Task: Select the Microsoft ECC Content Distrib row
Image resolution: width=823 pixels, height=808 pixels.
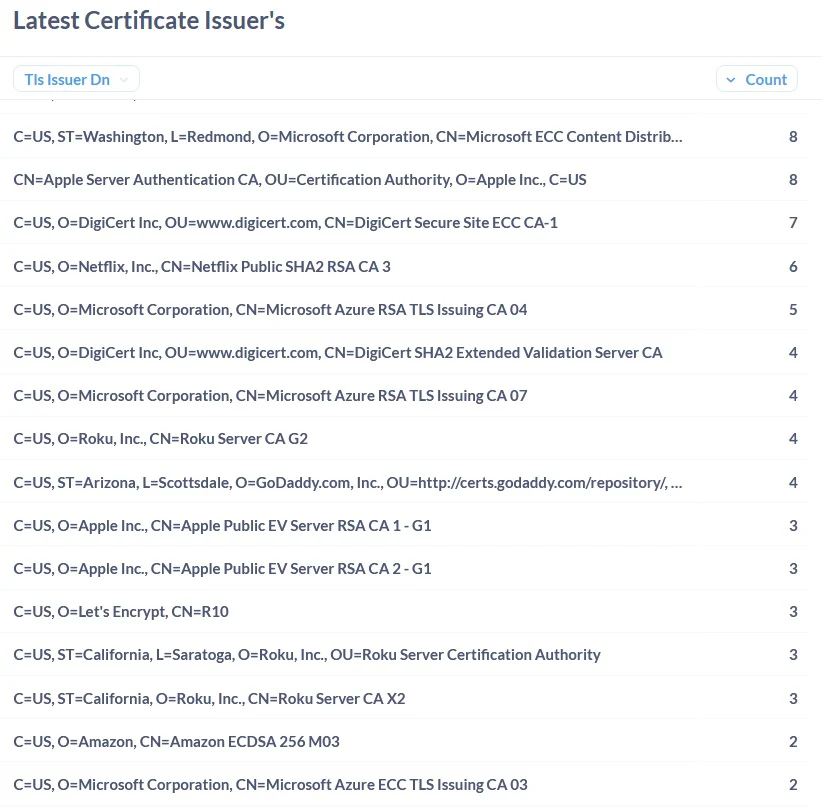Action: point(404,137)
